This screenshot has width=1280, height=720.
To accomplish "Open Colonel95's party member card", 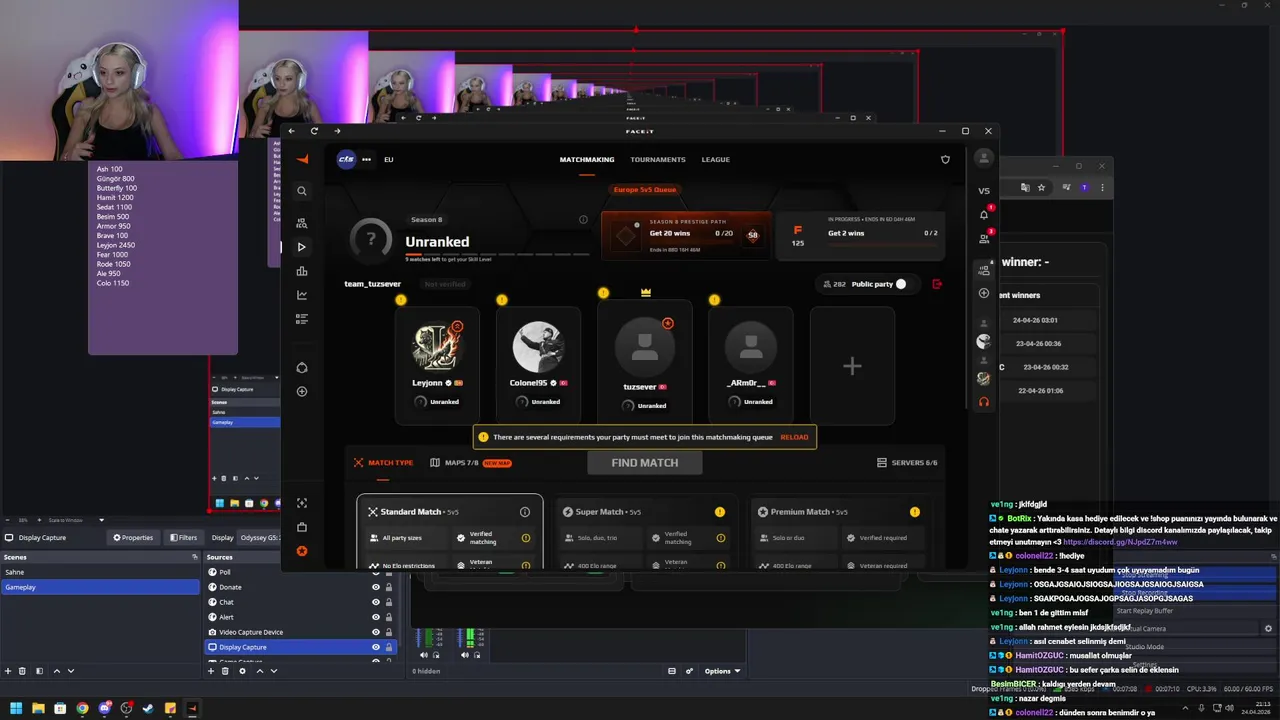I will click(x=538, y=366).
